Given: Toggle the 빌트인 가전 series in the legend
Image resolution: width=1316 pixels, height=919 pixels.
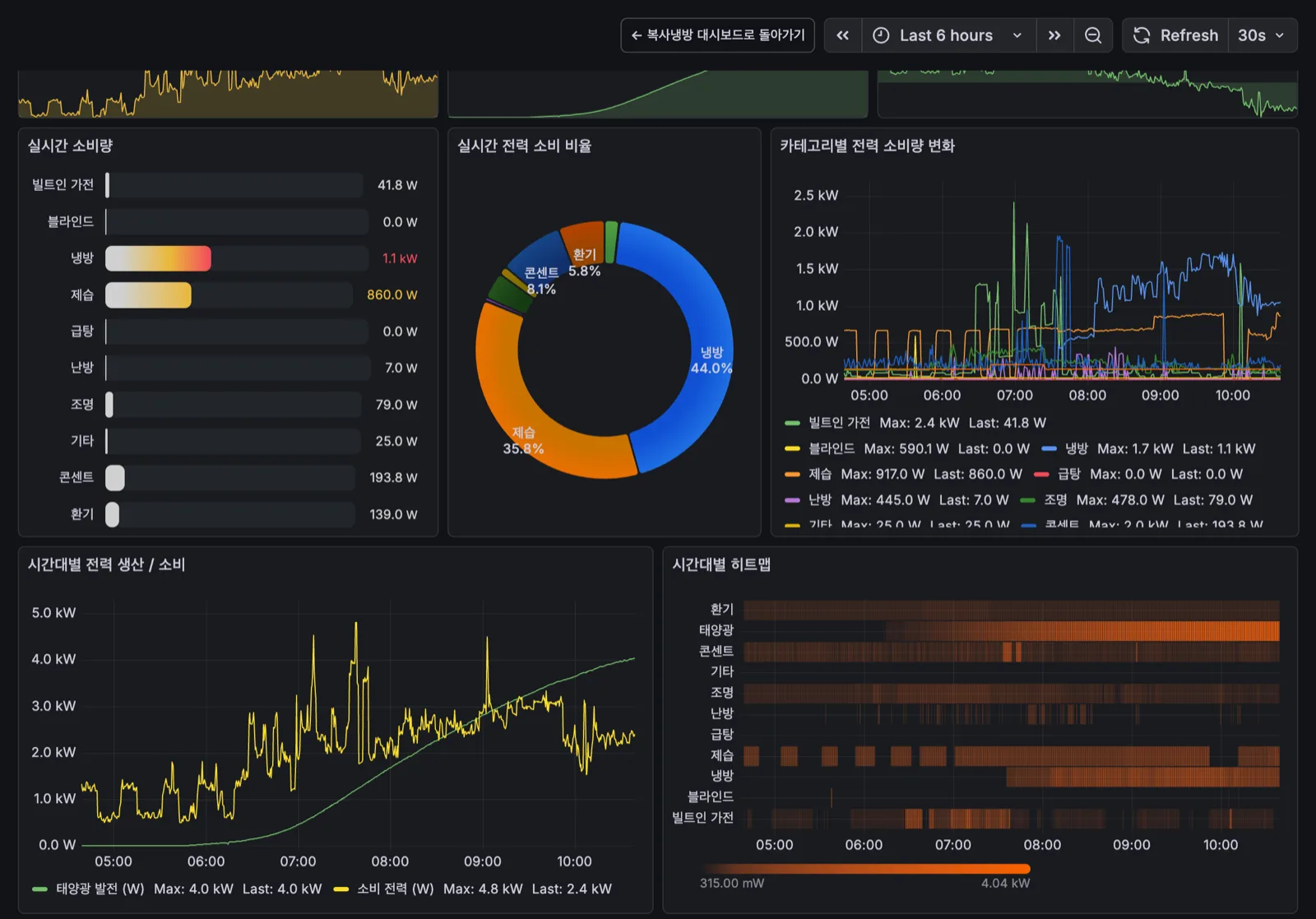Looking at the screenshot, I should coord(838,423).
